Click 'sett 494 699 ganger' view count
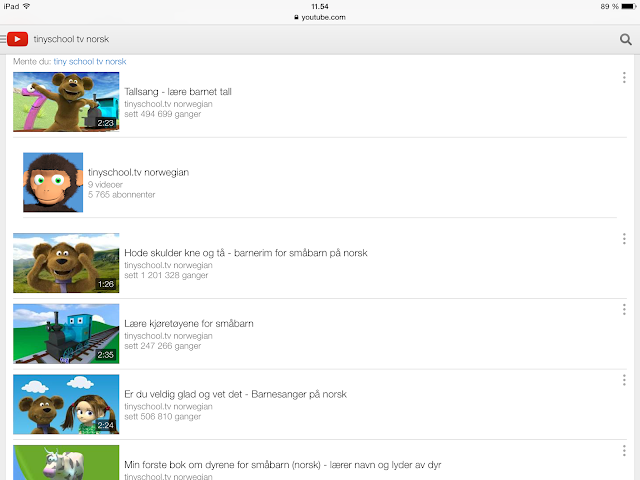The height and width of the screenshot is (480, 640). click(162, 114)
